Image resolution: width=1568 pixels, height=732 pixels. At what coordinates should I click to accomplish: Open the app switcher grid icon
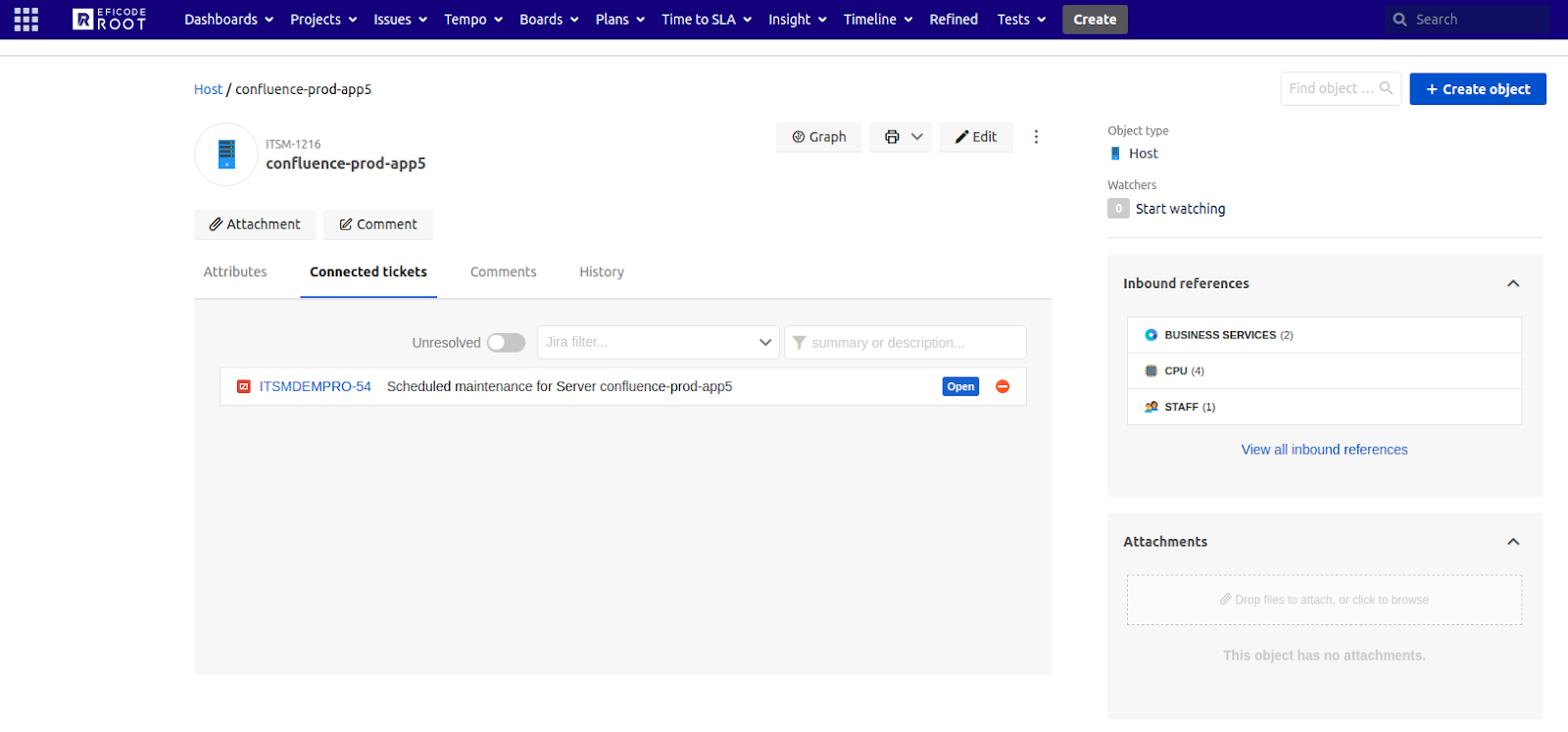pyautogui.click(x=26, y=20)
